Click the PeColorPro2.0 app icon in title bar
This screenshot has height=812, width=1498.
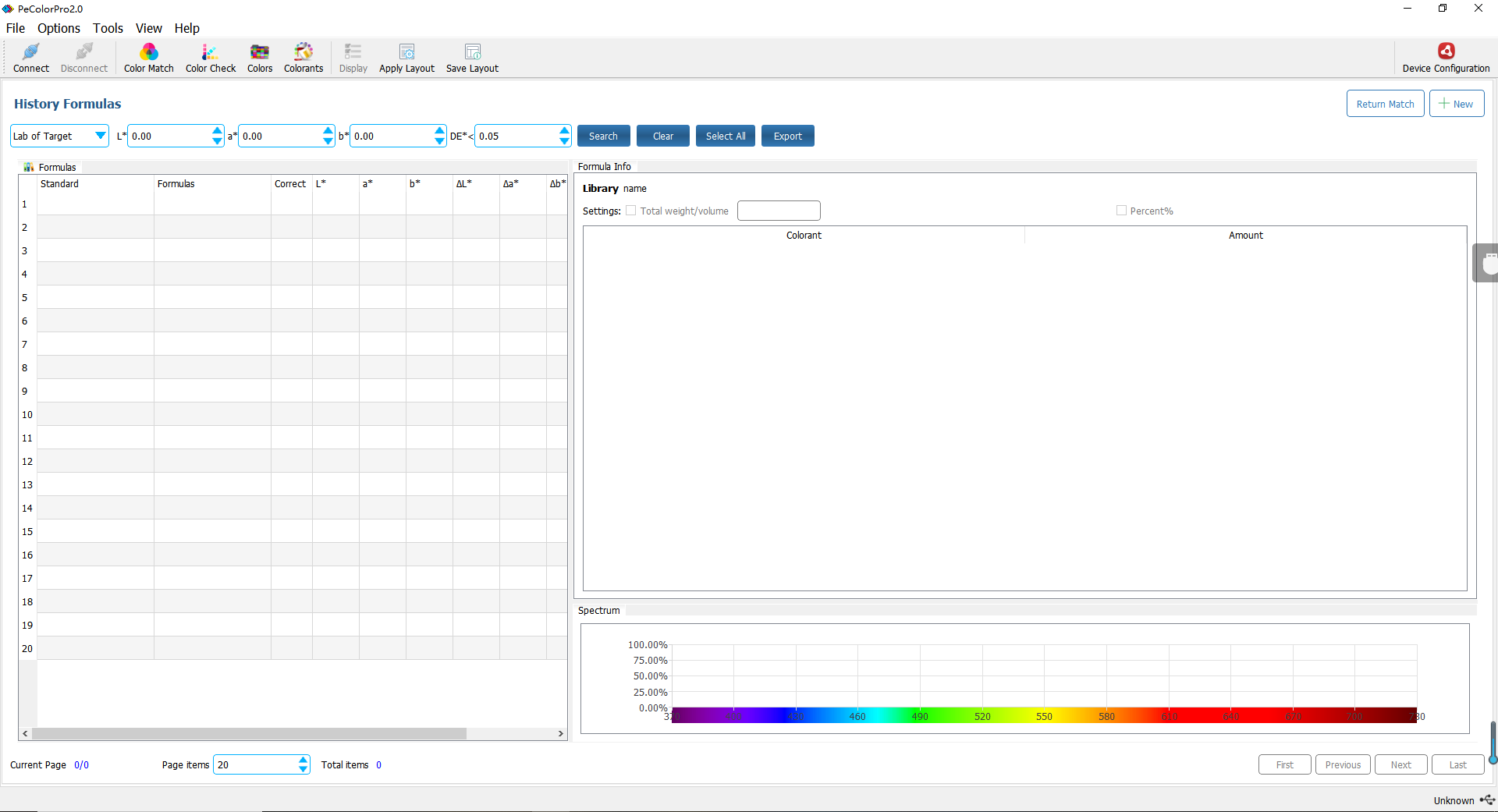coord(8,9)
